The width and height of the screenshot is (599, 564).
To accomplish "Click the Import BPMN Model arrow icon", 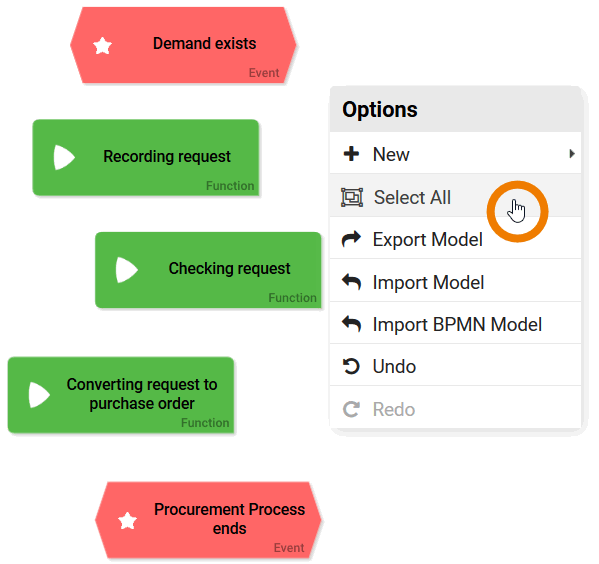I will pyautogui.click(x=351, y=324).
